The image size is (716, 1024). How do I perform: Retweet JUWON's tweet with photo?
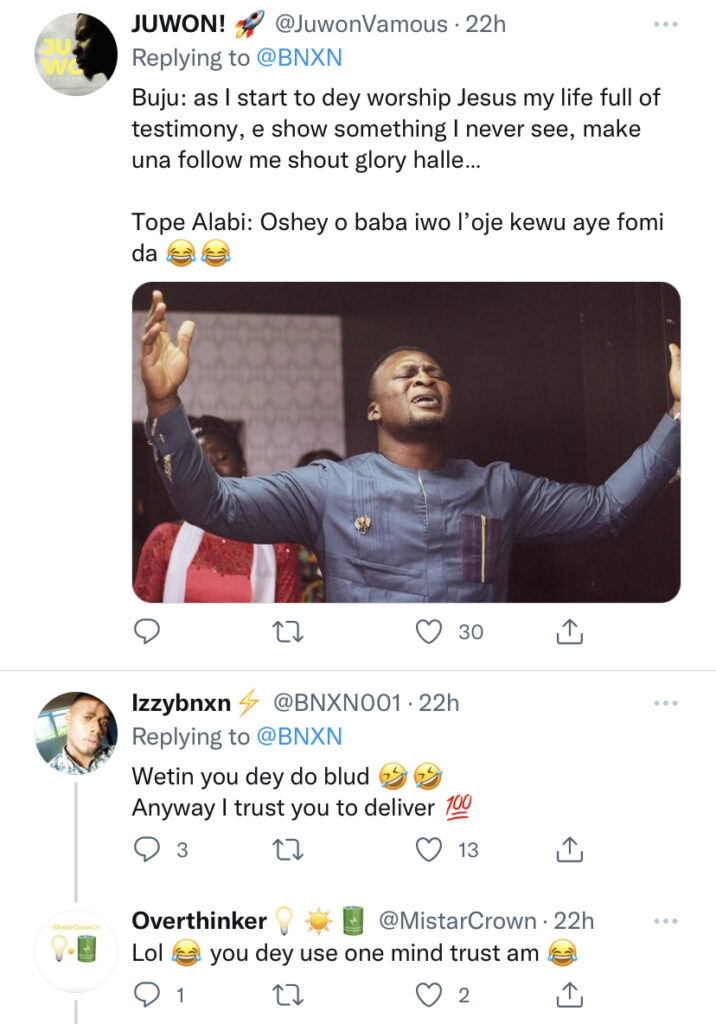click(289, 631)
